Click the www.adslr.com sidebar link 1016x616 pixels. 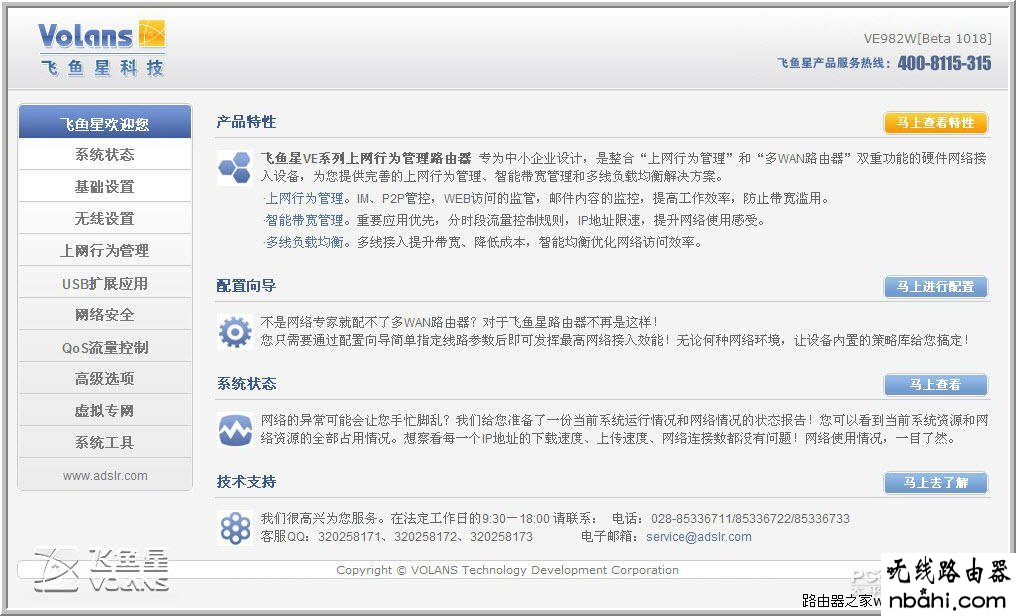[x=105, y=475]
